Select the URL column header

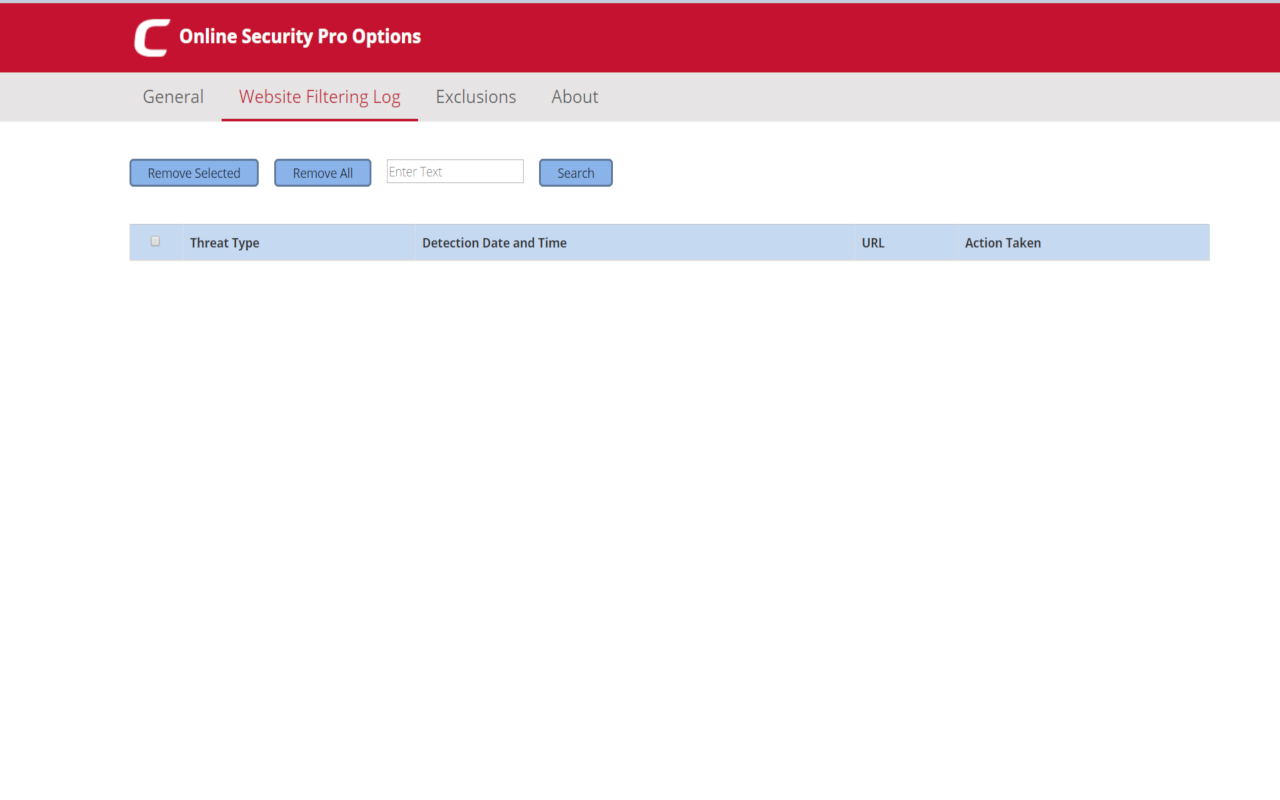click(x=872, y=242)
